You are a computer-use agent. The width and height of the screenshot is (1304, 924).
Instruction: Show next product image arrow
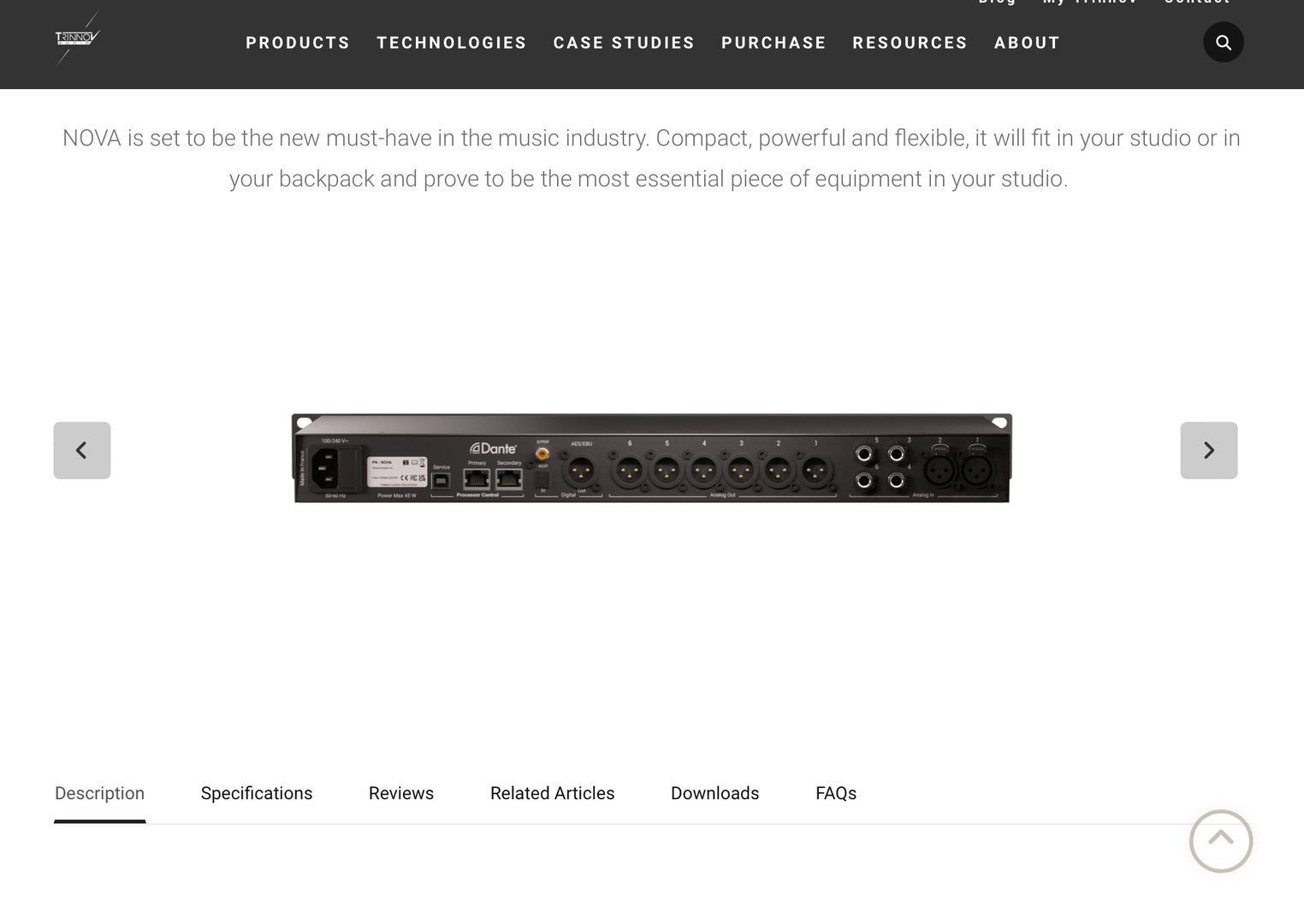[1209, 450]
